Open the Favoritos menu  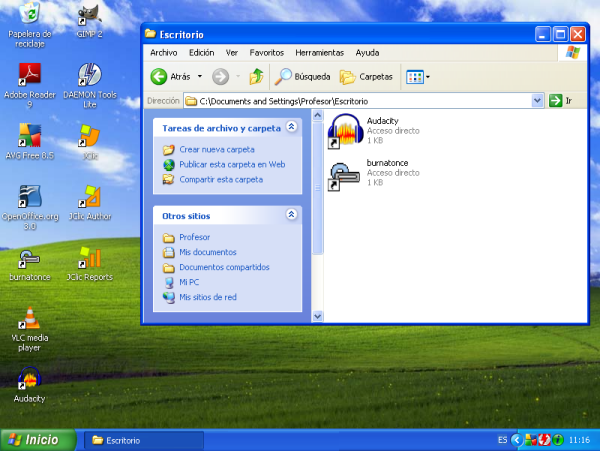pyautogui.click(x=266, y=52)
